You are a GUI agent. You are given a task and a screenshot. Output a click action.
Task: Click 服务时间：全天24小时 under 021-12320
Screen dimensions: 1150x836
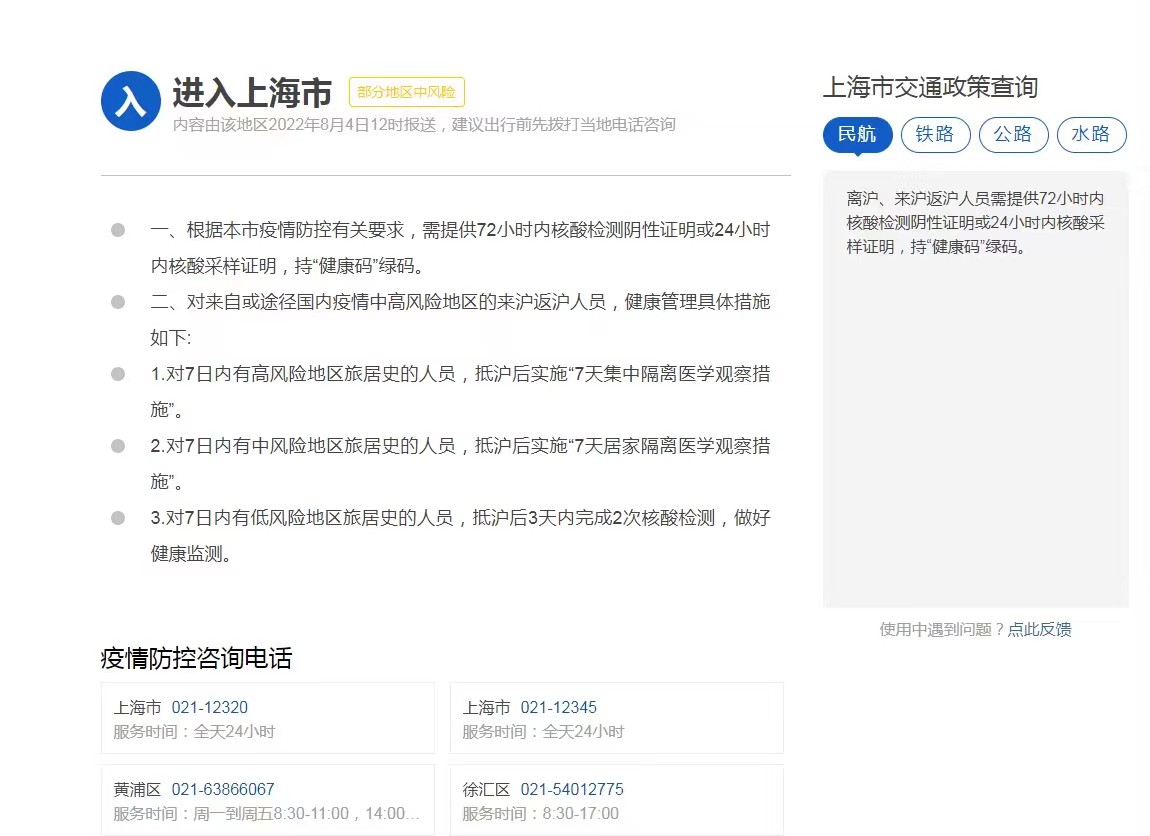click(x=194, y=732)
